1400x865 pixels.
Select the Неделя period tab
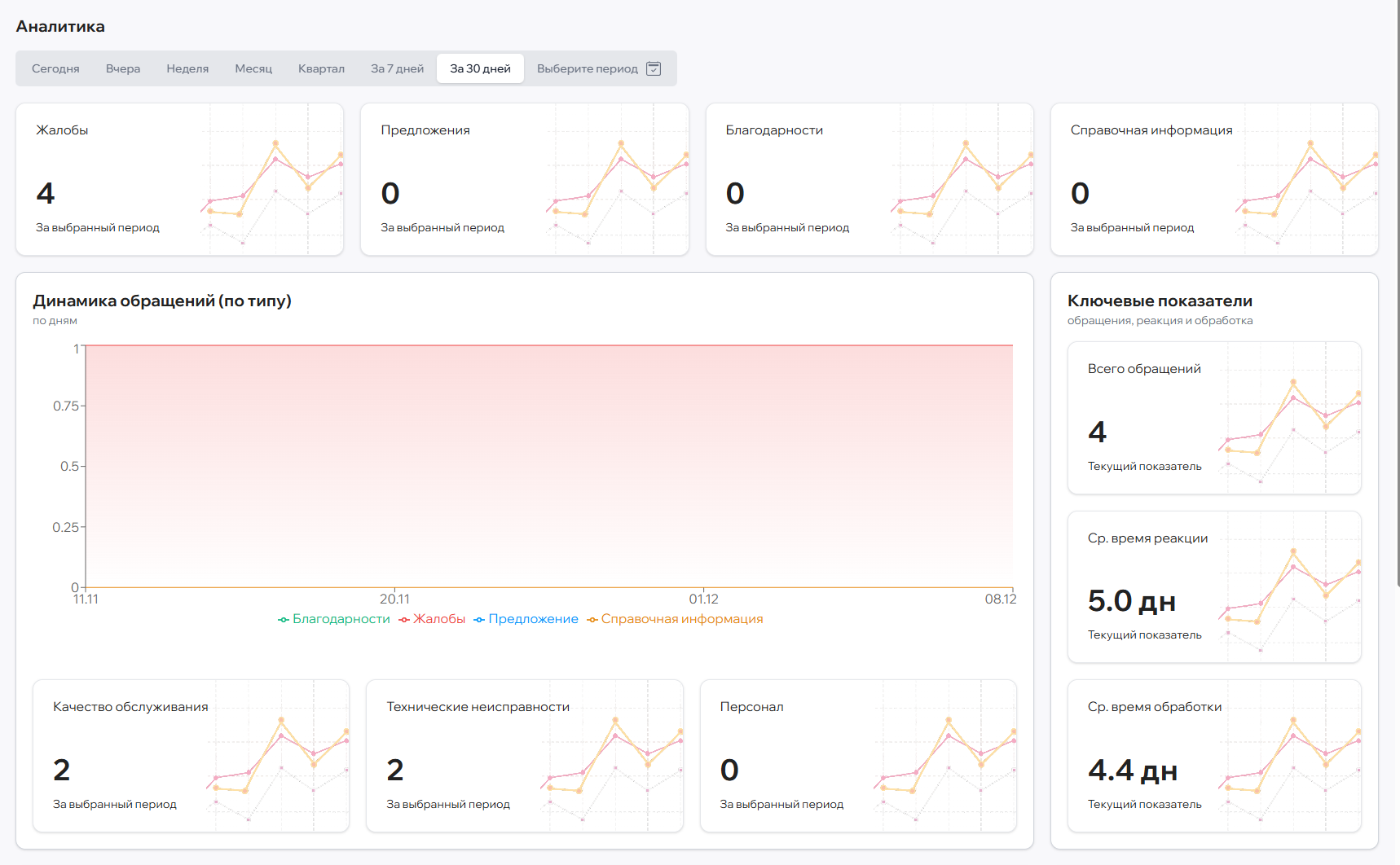(187, 68)
